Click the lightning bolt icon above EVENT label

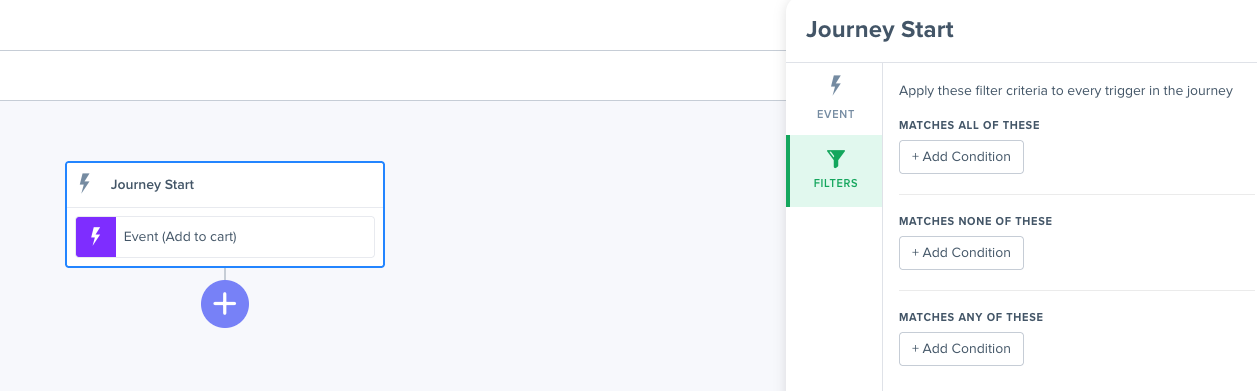pyautogui.click(x=835, y=86)
